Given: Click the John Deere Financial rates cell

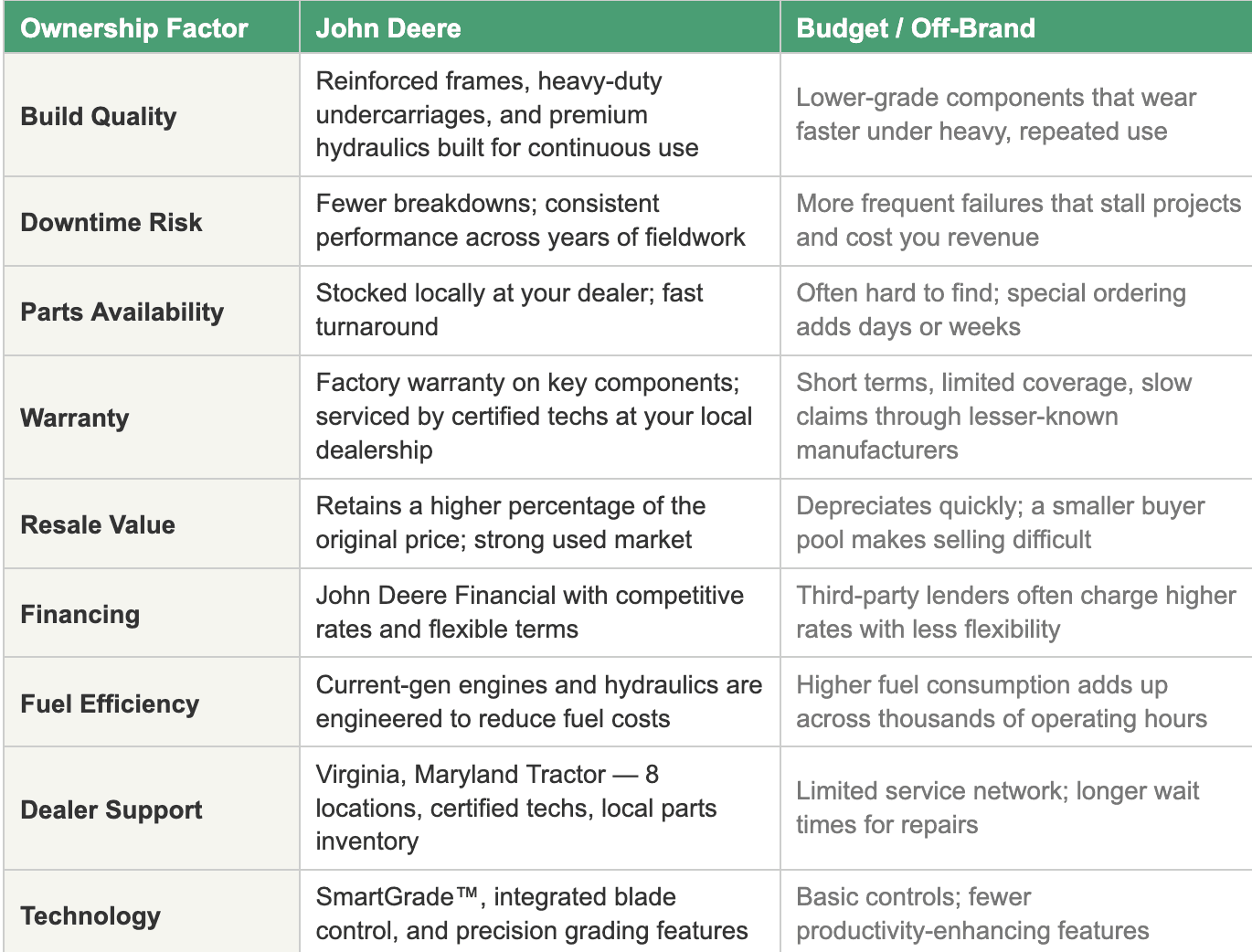Looking at the screenshot, I should pos(530,612).
